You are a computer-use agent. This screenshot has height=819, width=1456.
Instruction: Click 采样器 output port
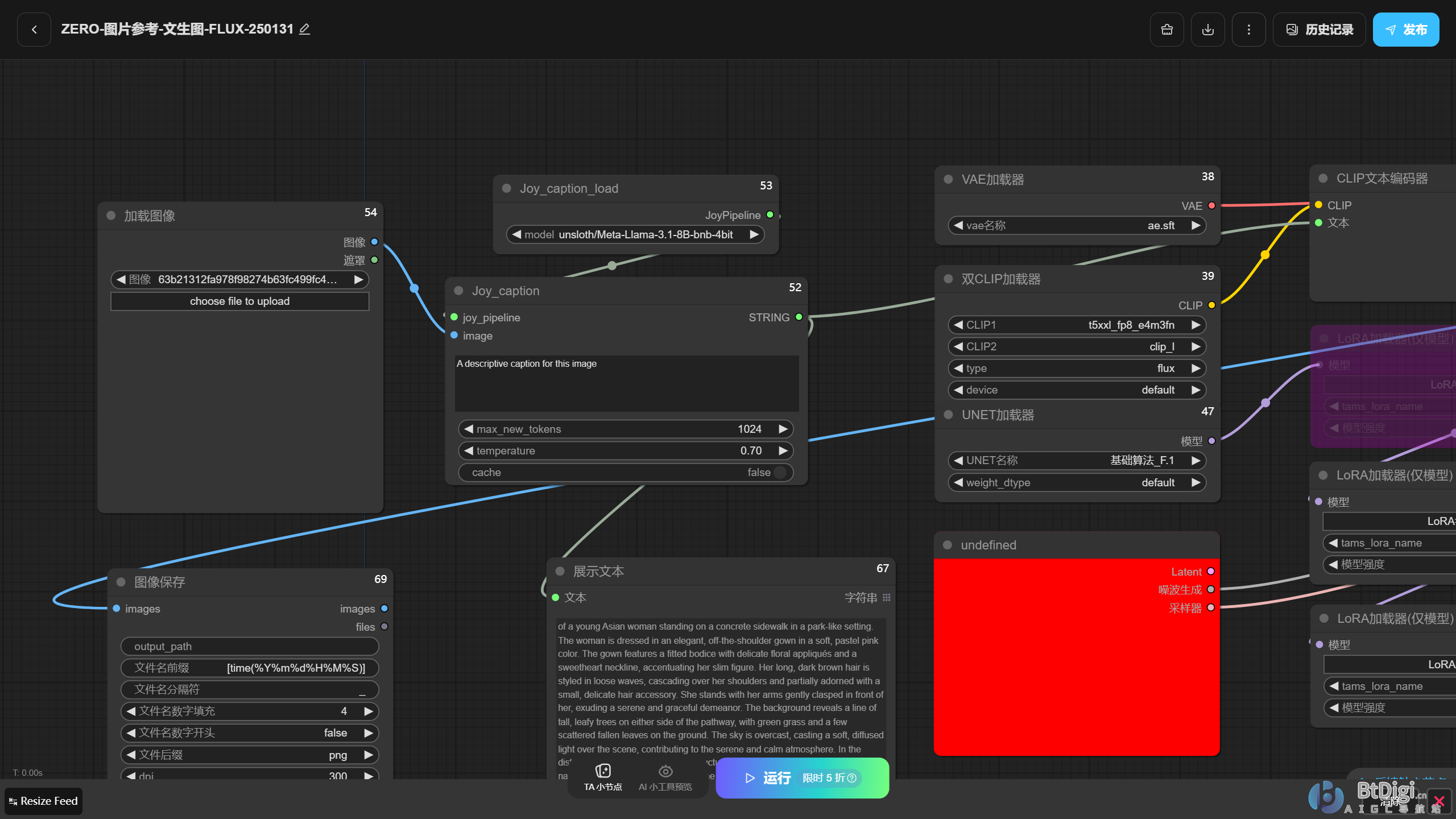(x=1211, y=607)
